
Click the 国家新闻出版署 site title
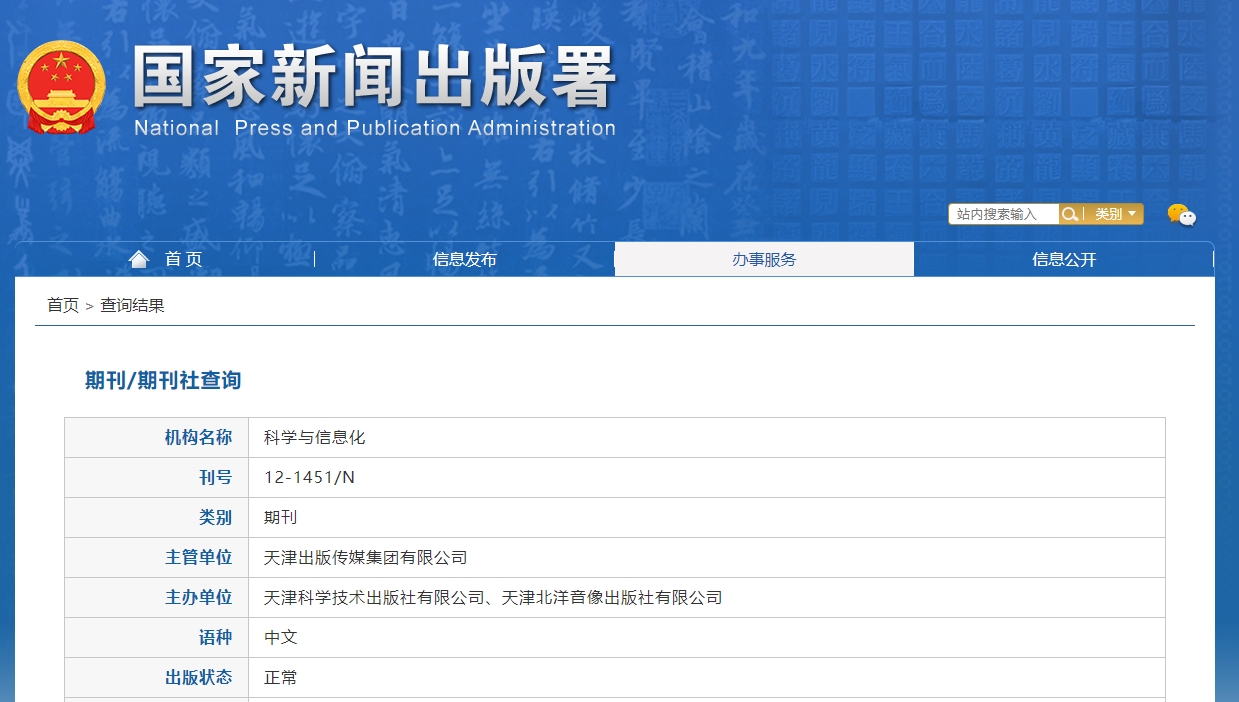(x=374, y=78)
